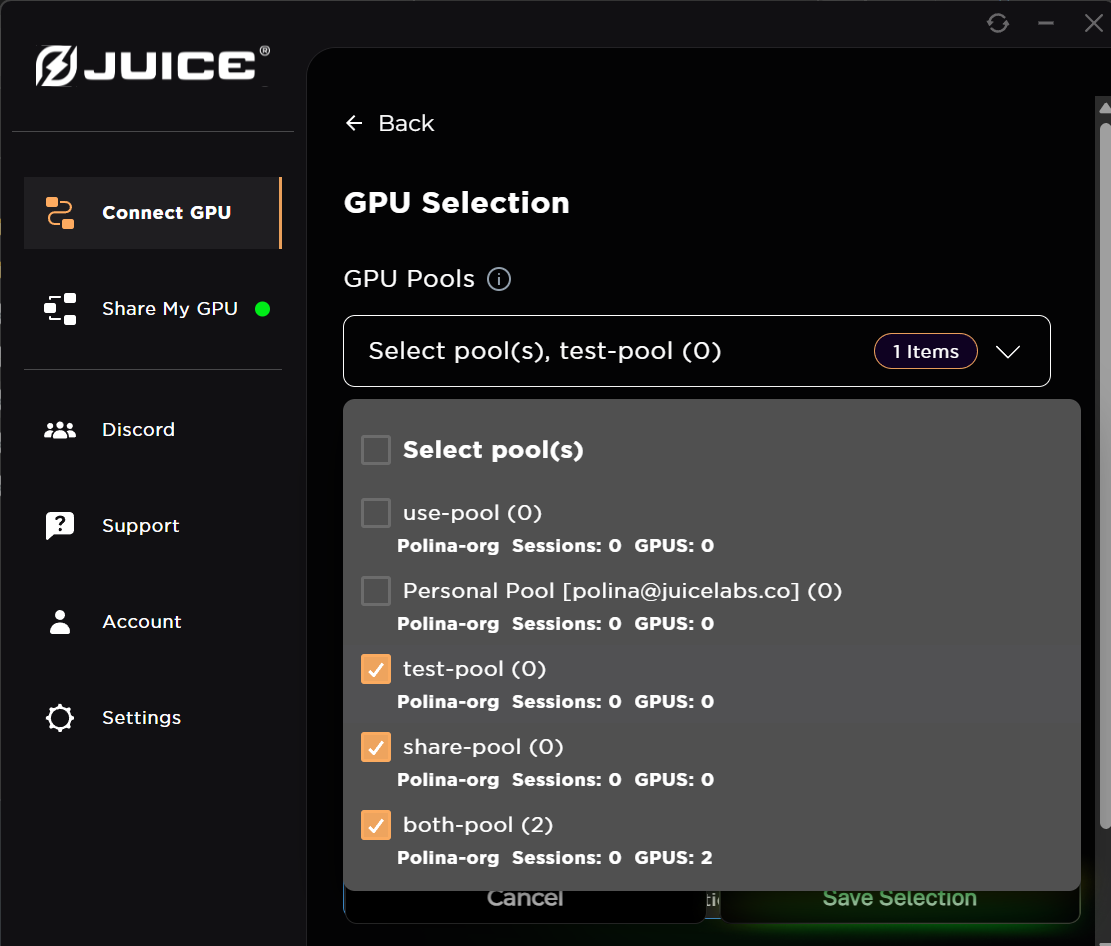The height and width of the screenshot is (946, 1111).
Task: Click Polina-org under use-pool
Action: 448,546
